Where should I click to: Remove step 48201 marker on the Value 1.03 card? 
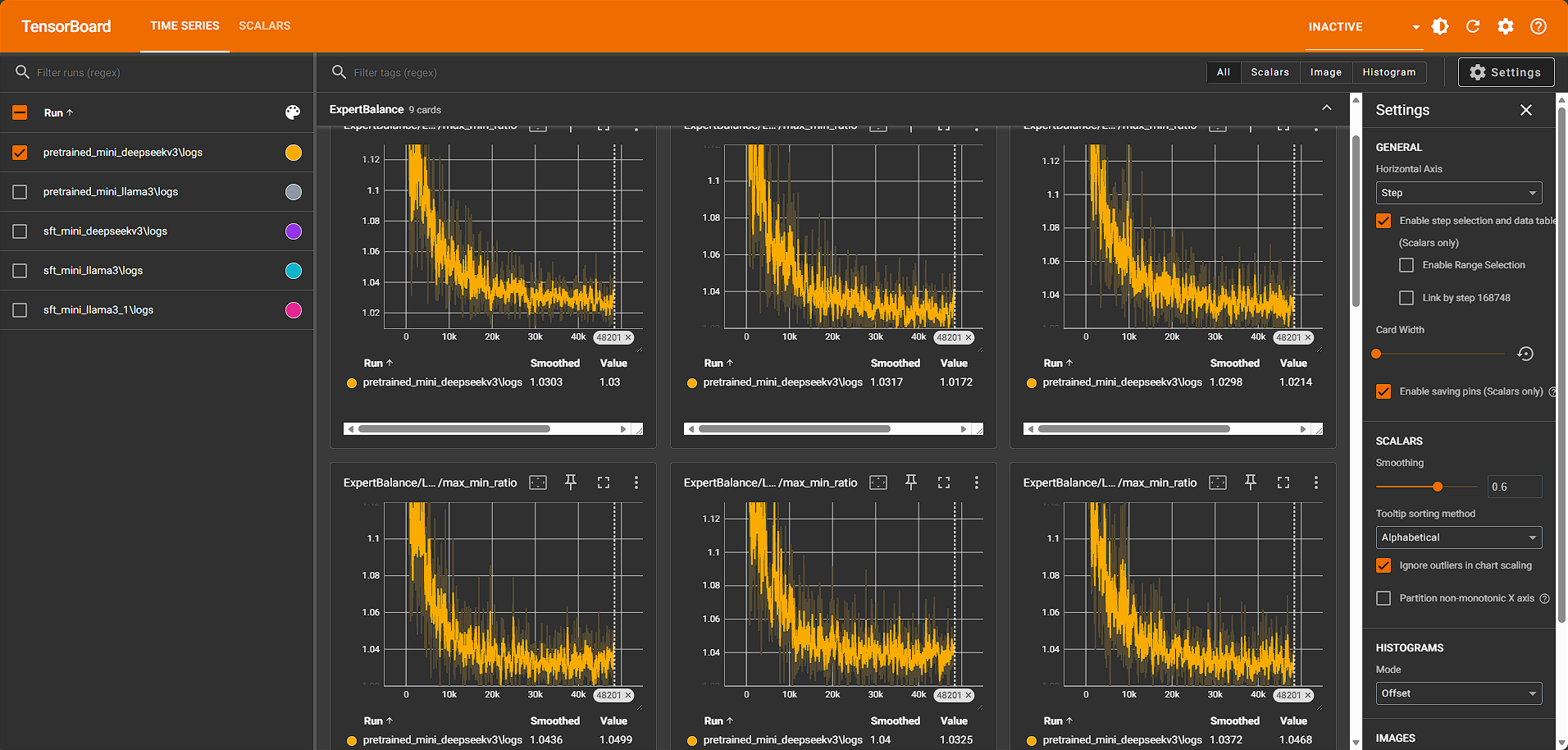(x=629, y=337)
